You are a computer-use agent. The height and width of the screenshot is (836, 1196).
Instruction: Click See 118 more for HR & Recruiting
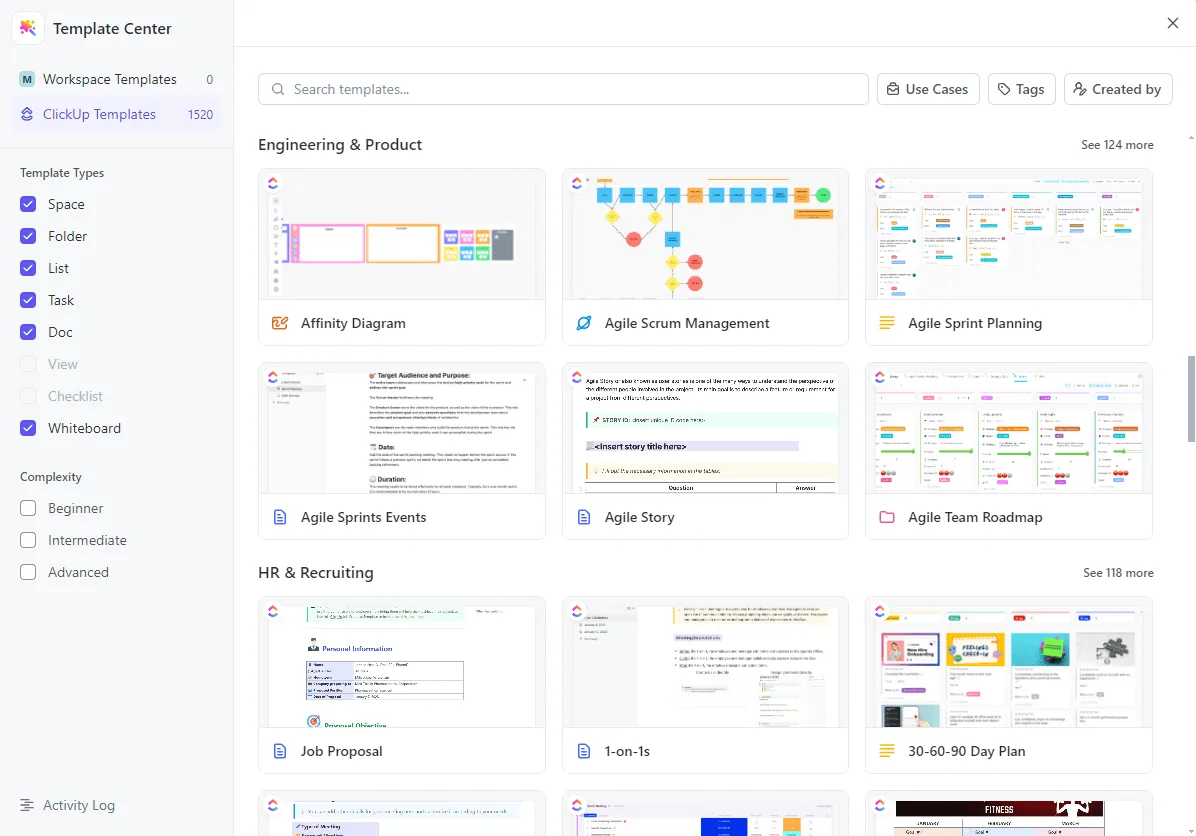(1118, 573)
